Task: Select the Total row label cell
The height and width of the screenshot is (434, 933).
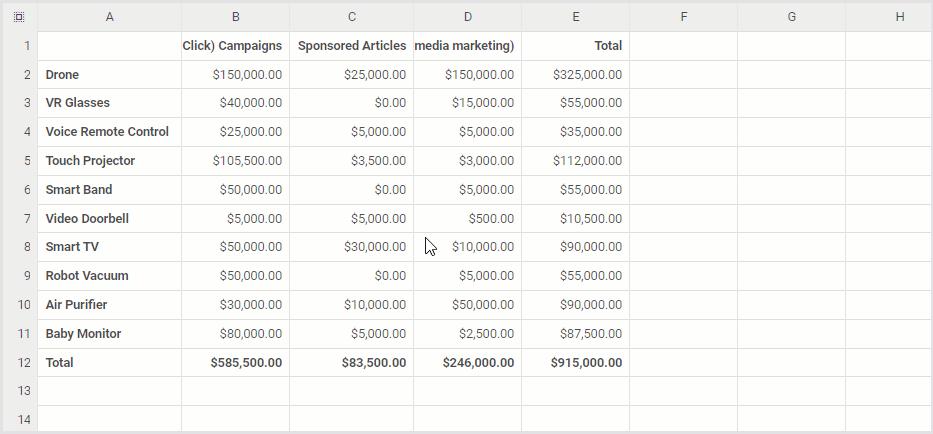Action: coord(109,362)
